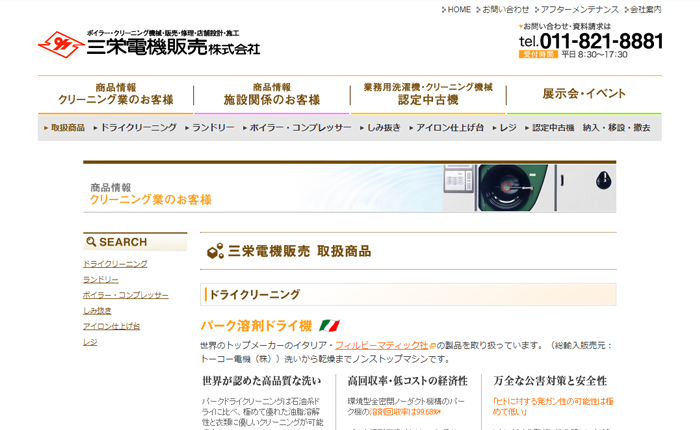Select the 認定中古機 main tab

click(428, 94)
